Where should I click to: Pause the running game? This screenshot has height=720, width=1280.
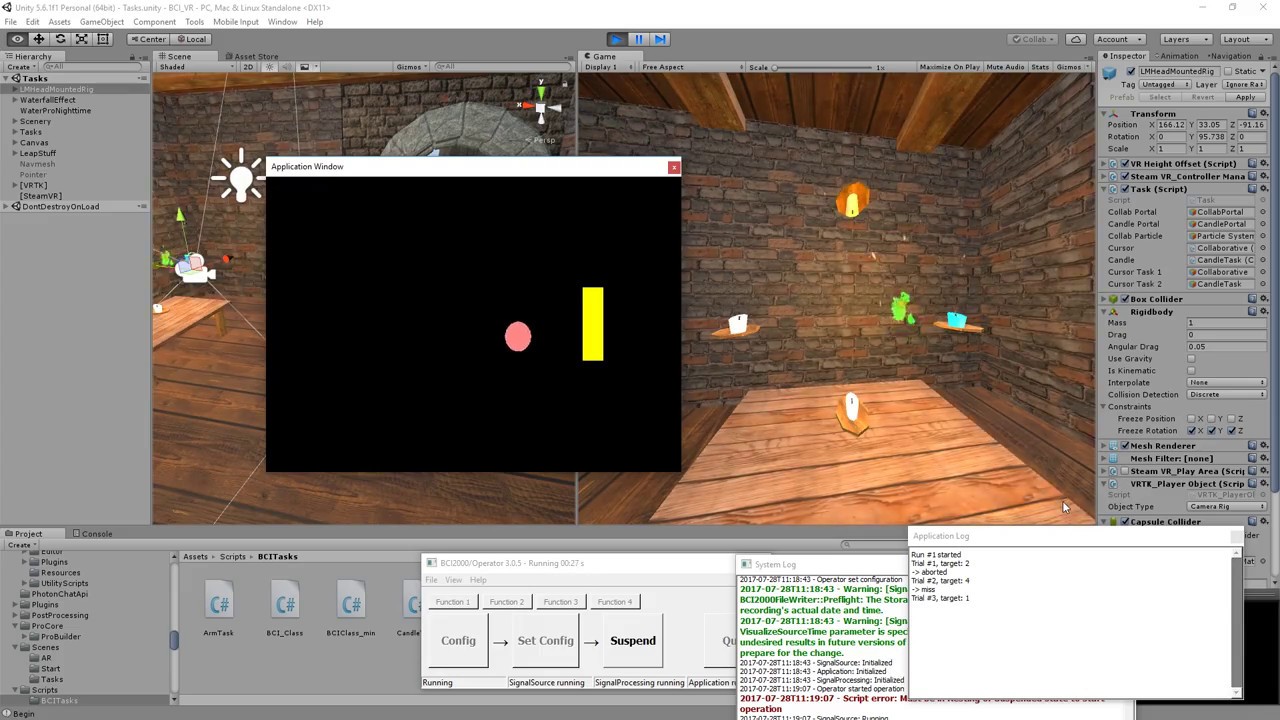point(638,39)
